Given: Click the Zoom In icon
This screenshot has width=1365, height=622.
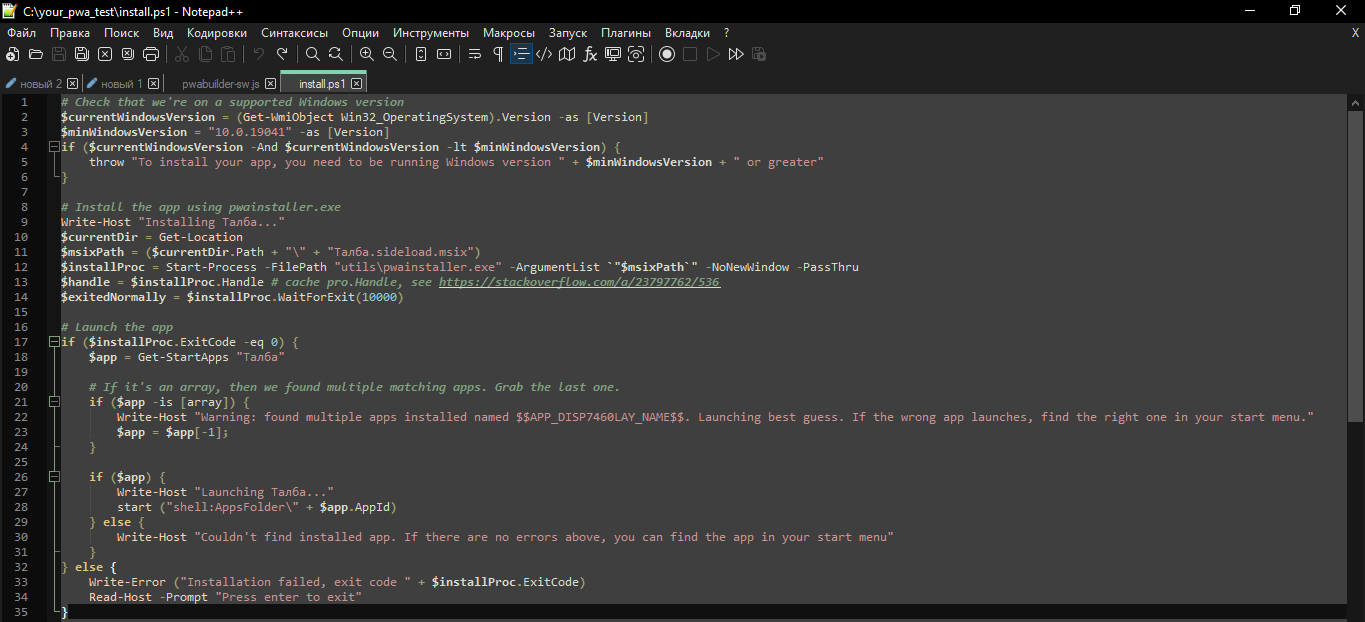Looking at the screenshot, I should click(x=367, y=54).
